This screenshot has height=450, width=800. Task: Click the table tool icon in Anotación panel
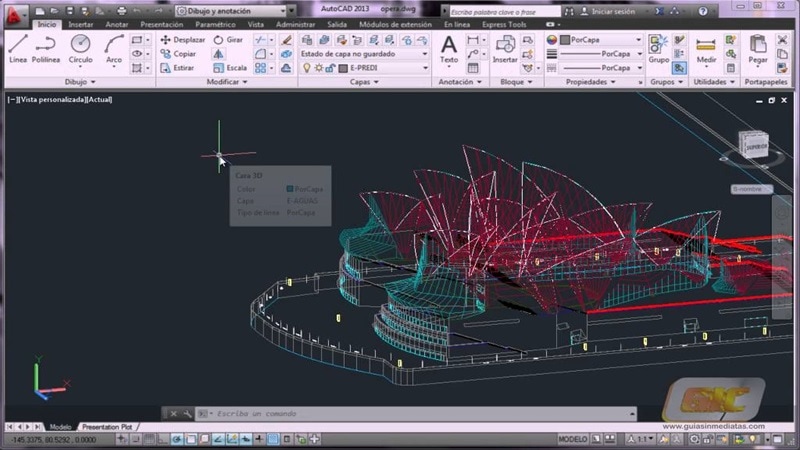point(473,68)
